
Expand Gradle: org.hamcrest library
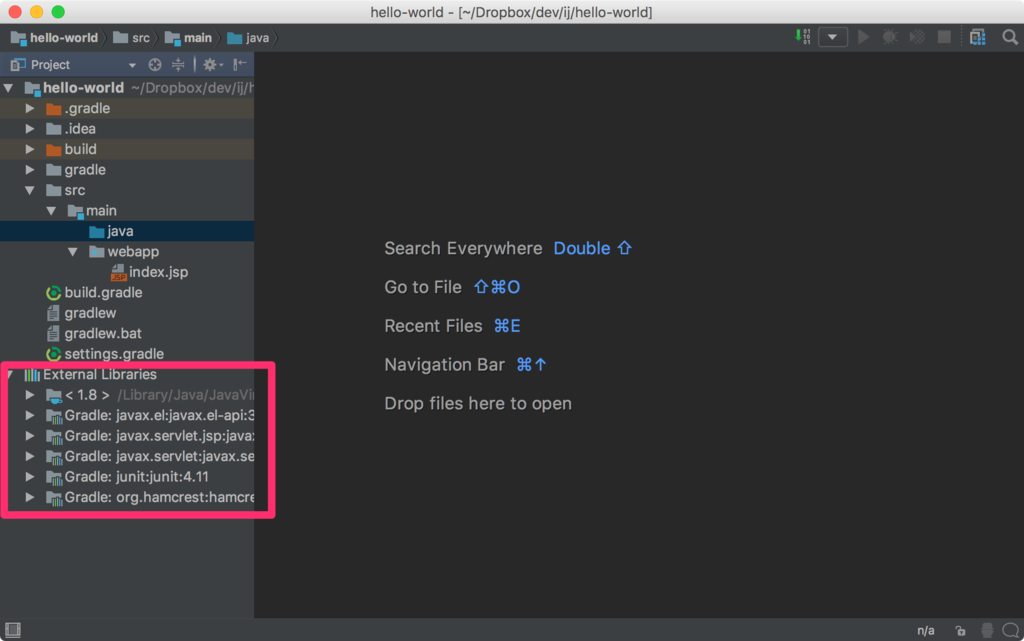[x=29, y=497]
